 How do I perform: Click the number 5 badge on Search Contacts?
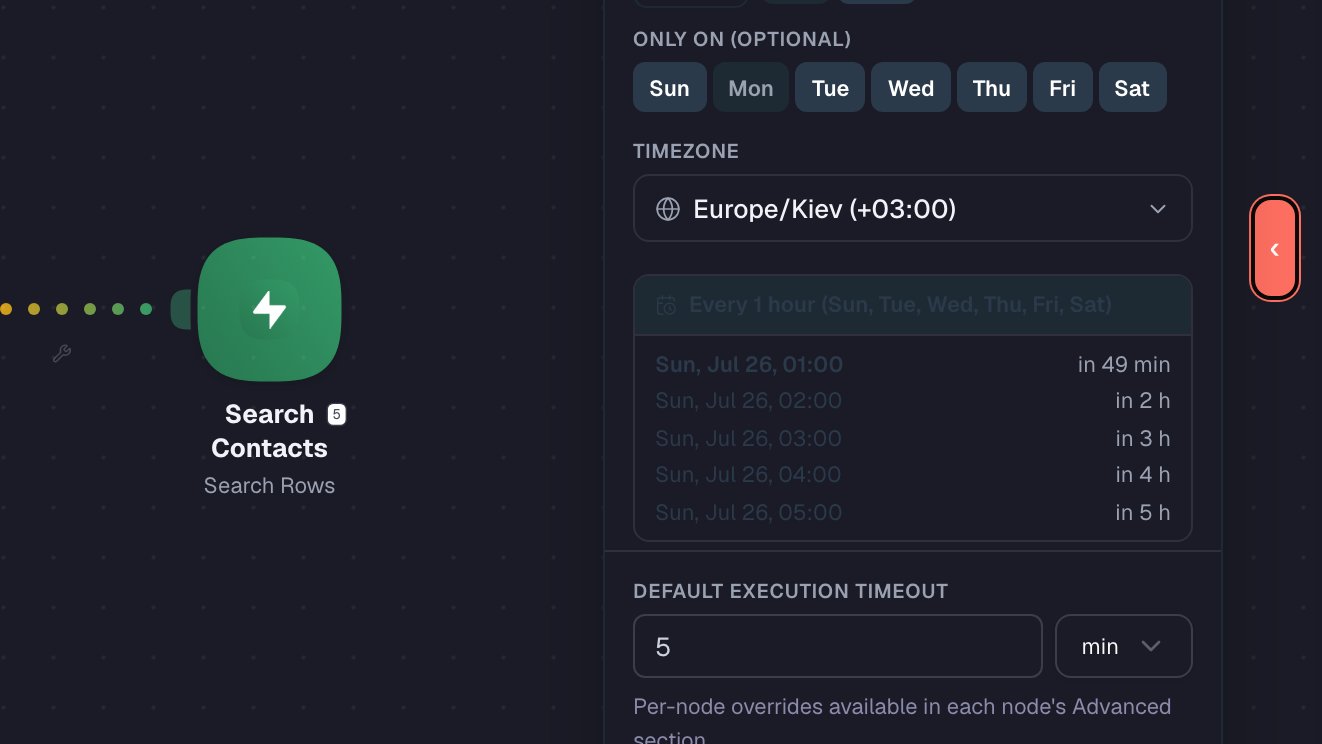pos(336,414)
